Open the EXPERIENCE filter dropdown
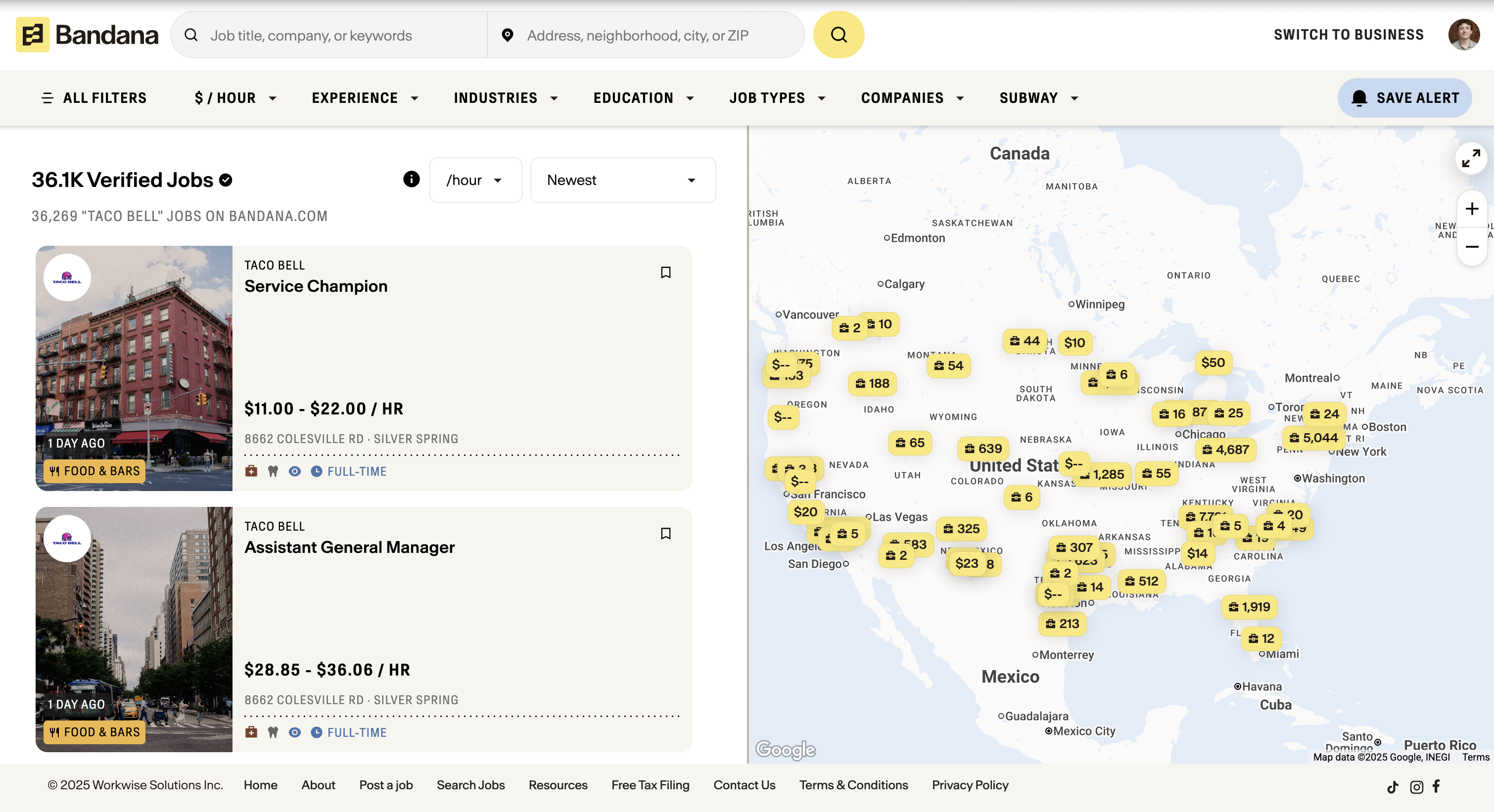The width and height of the screenshot is (1494, 812). 365,98
